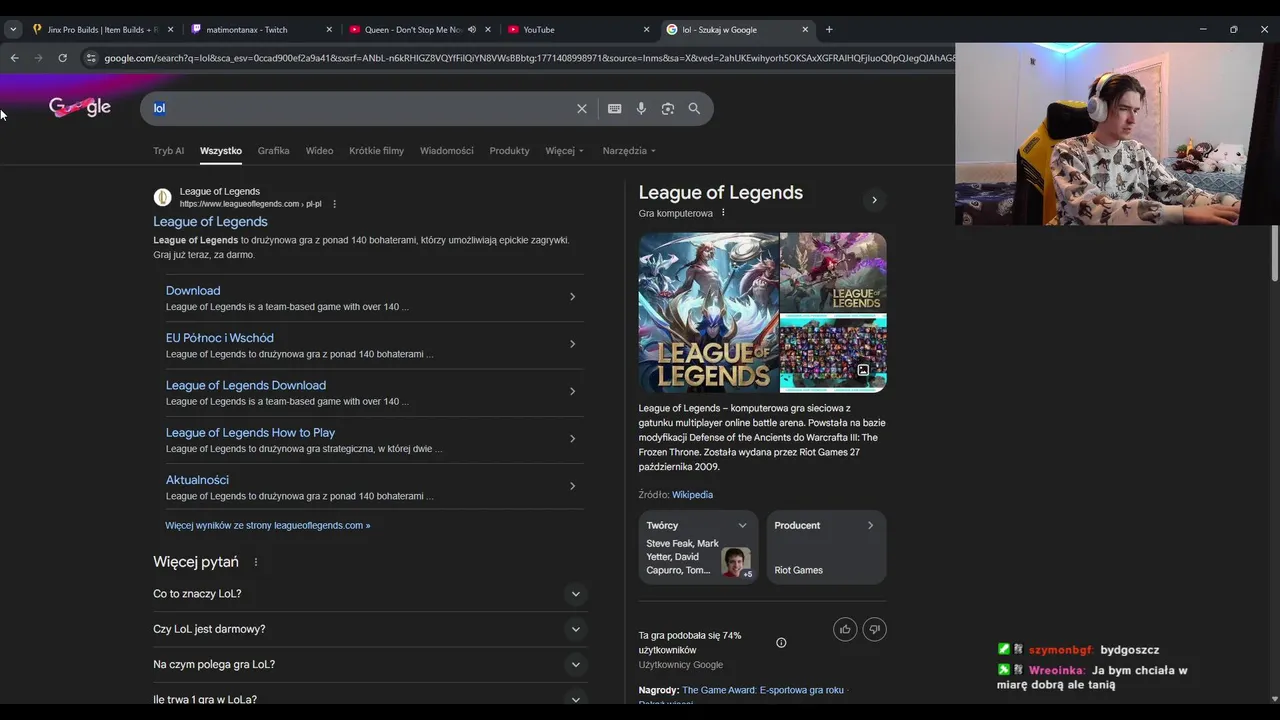Click the creator portrait thumbnail in Twórcy card

736,562
